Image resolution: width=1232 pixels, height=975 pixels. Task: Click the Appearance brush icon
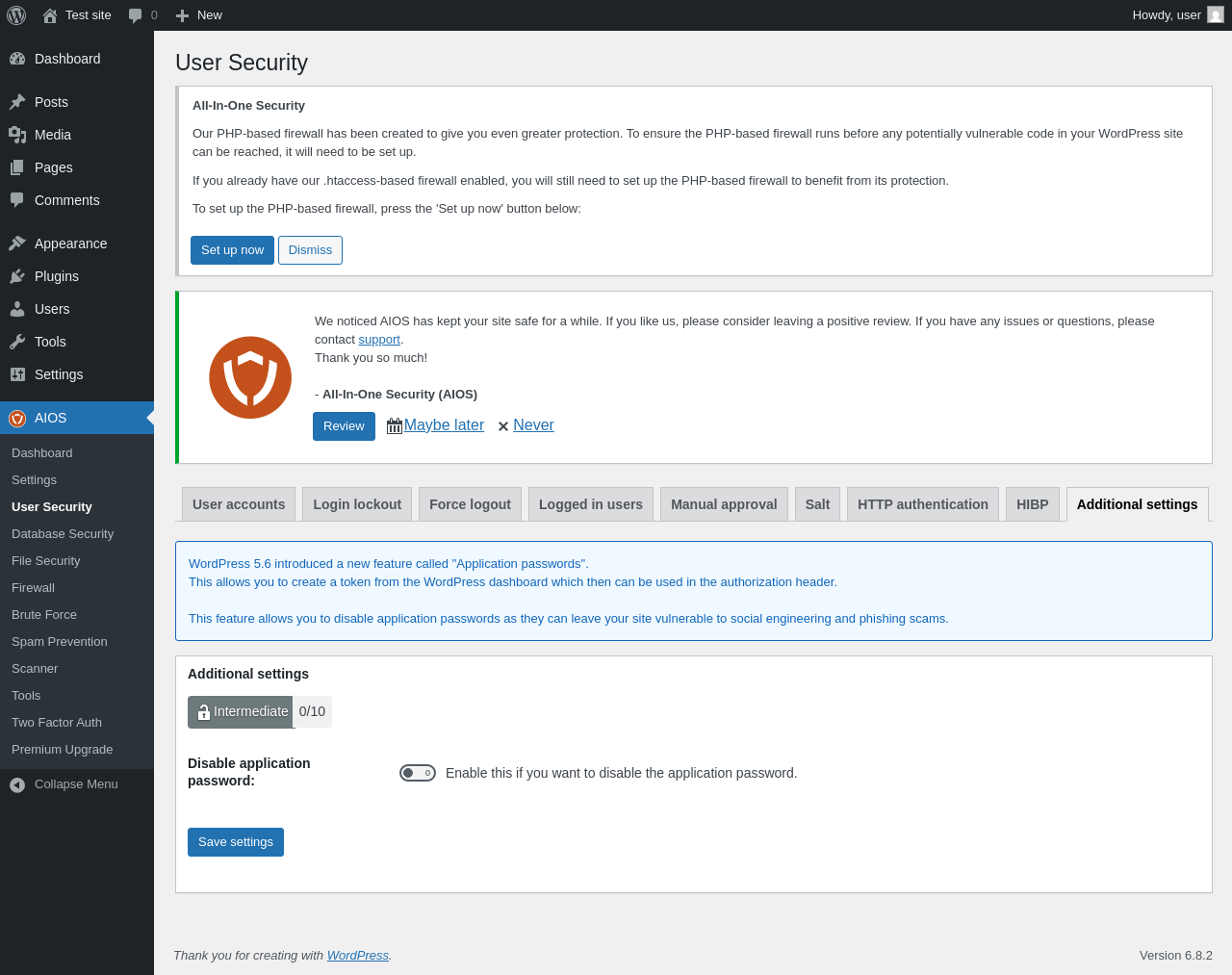[x=17, y=244]
